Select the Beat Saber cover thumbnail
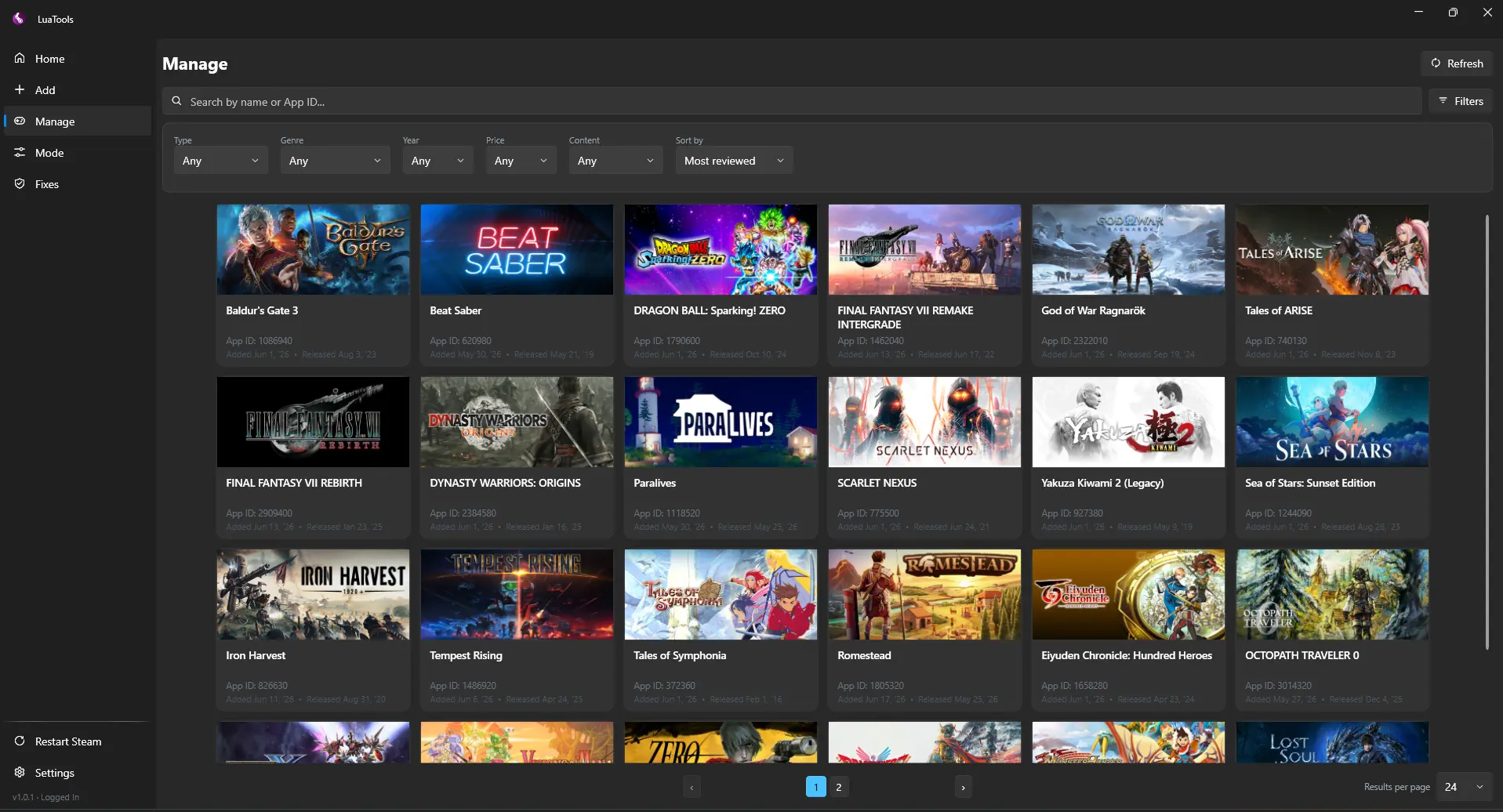This screenshot has height=812, width=1503. (517, 250)
